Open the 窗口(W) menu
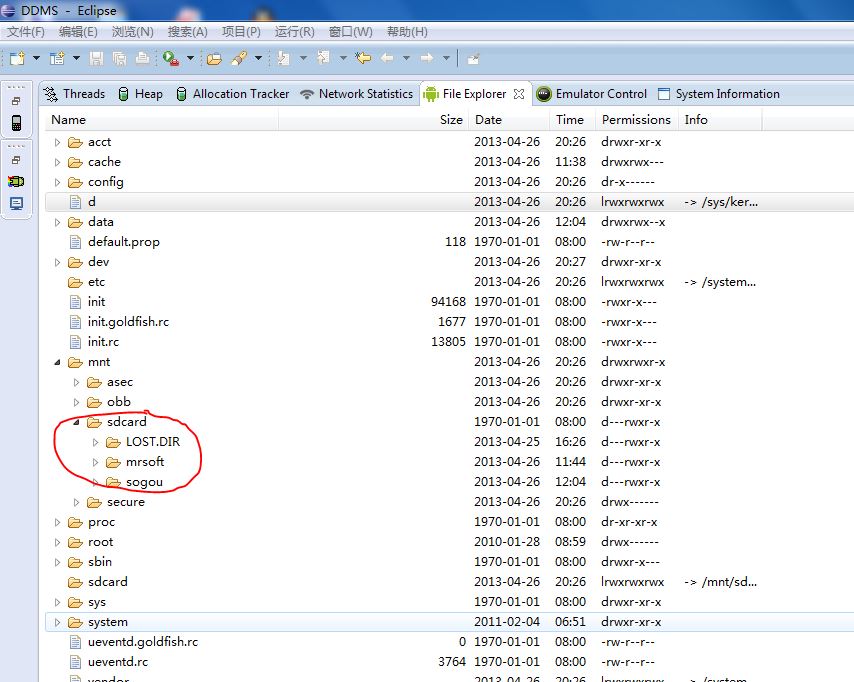 [x=350, y=32]
